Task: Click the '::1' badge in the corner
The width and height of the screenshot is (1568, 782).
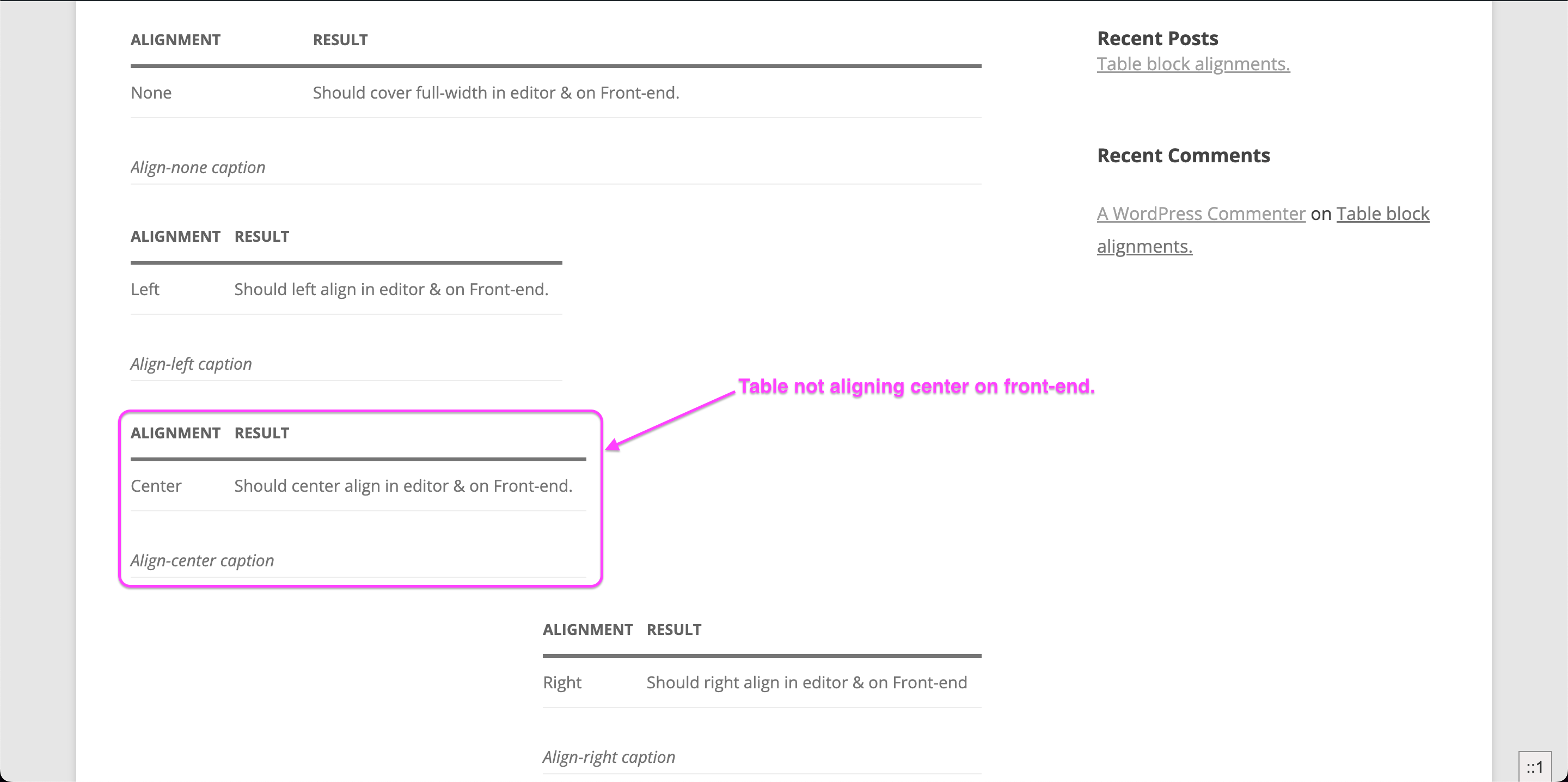Action: coord(1535,767)
